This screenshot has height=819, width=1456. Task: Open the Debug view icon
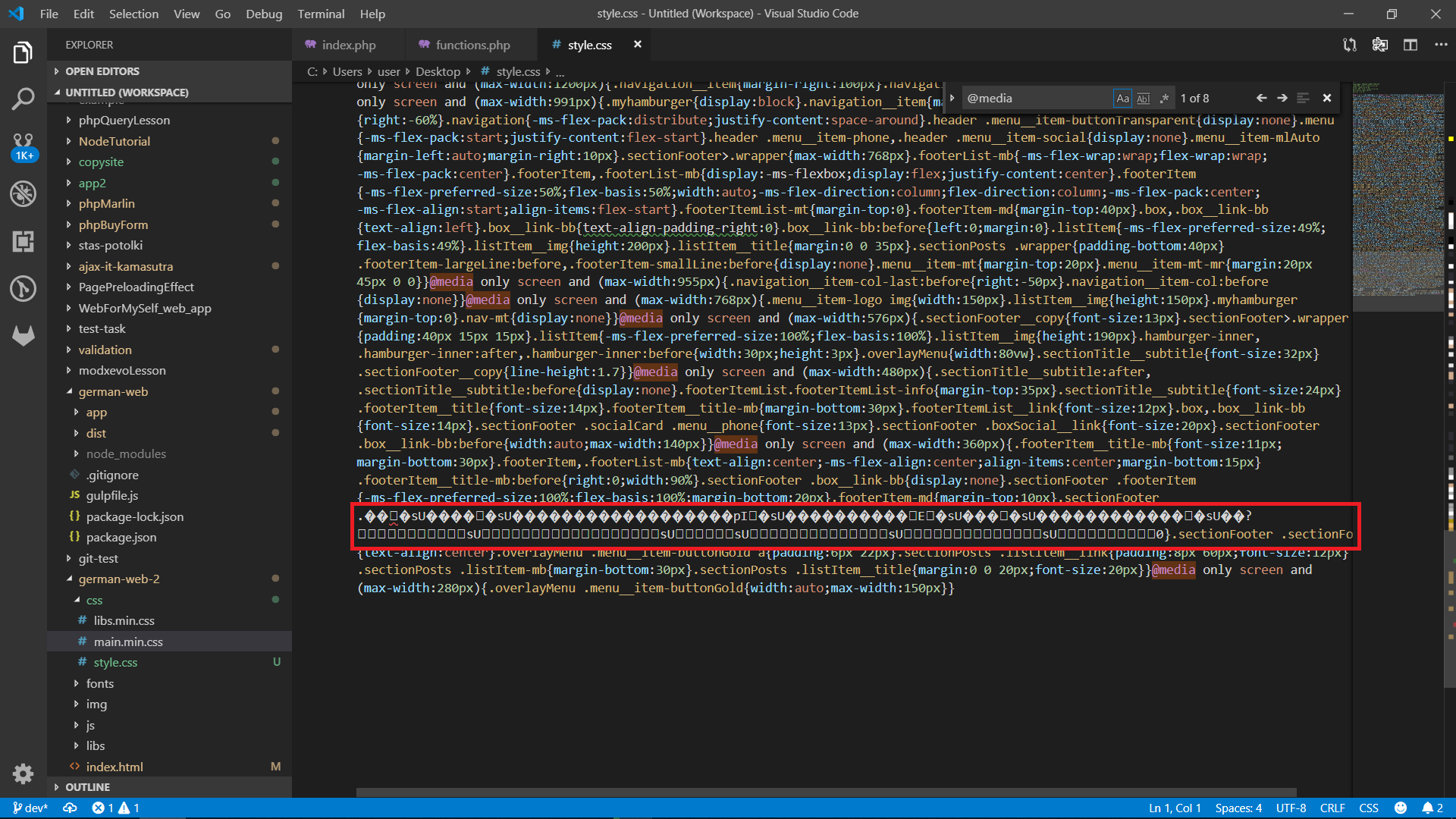click(x=23, y=193)
